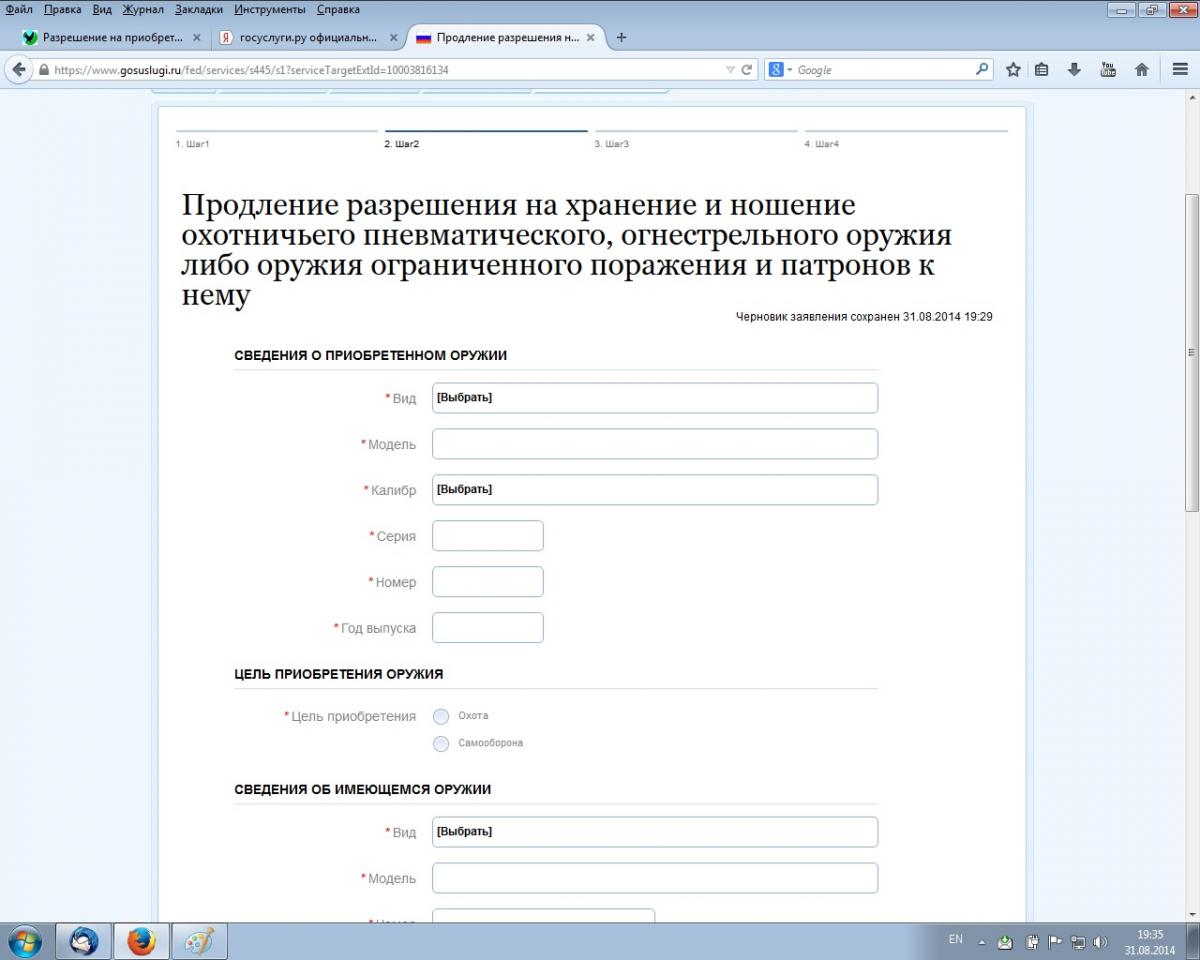Open the Закладки menu
1200x960 pixels.
pos(198,9)
